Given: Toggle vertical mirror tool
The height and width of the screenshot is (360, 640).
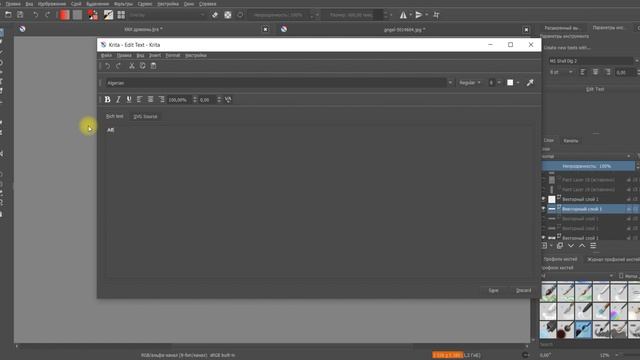Looking at the screenshot, I should [419, 15].
